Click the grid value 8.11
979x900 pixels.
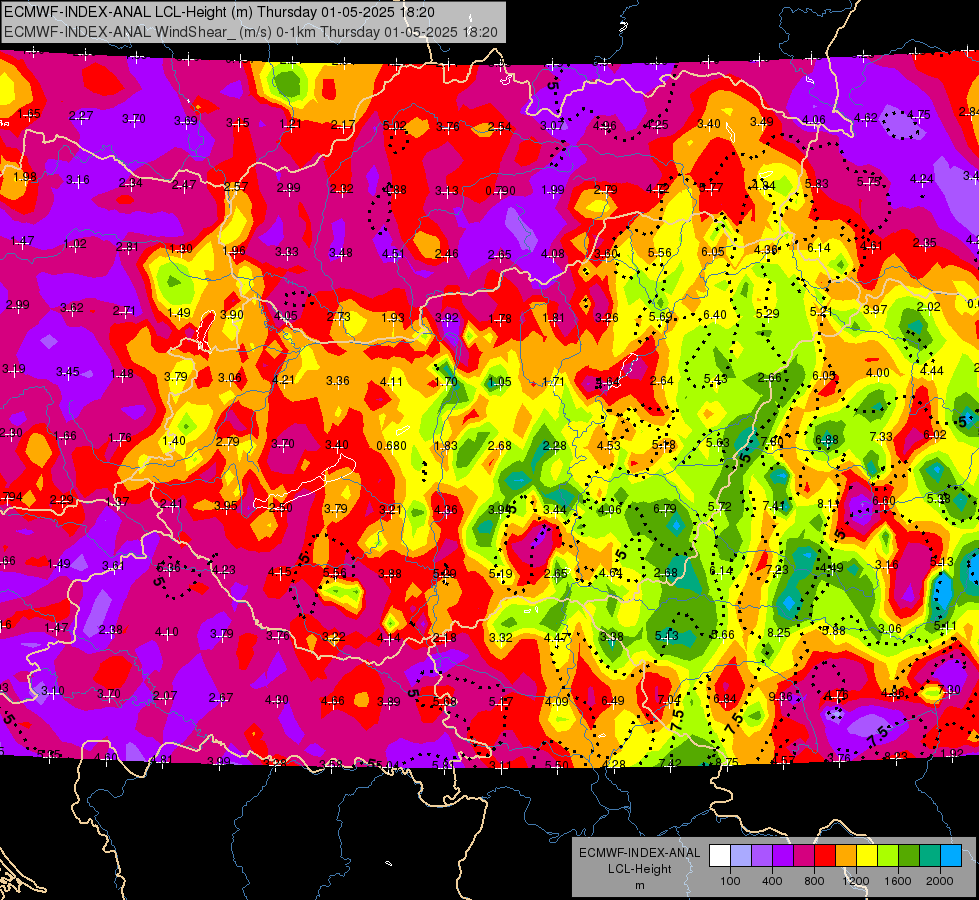(829, 503)
